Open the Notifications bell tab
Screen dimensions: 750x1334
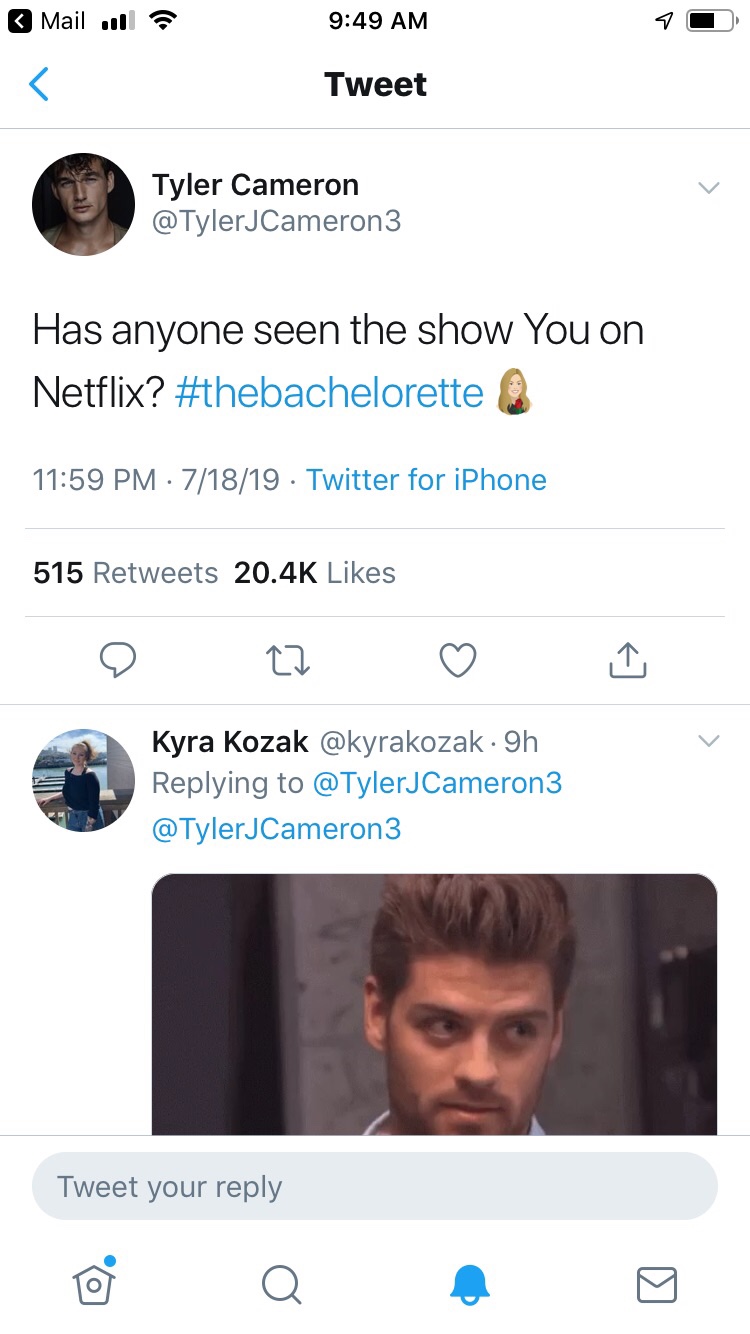469,1284
